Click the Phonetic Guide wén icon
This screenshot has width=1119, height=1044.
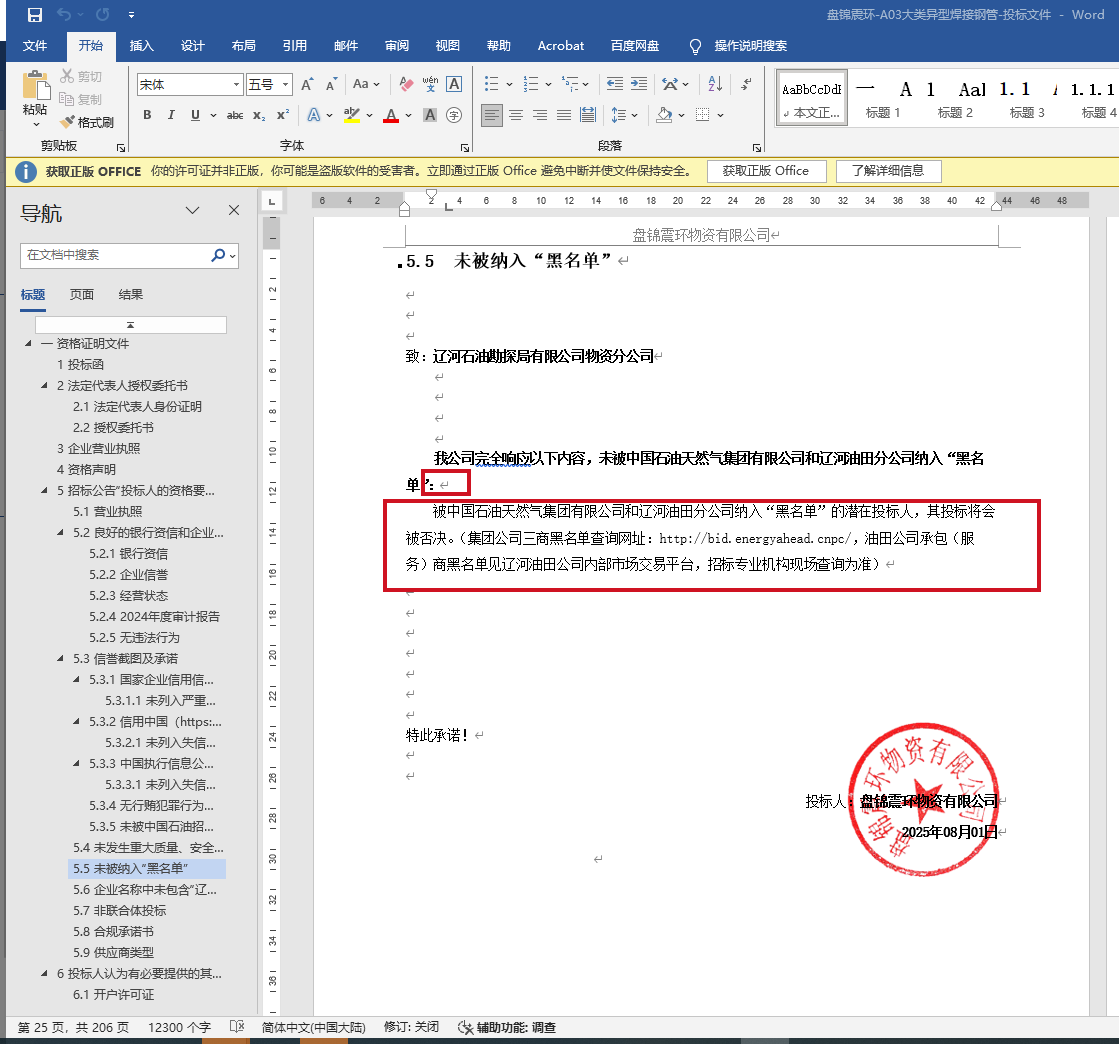coord(430,84)
